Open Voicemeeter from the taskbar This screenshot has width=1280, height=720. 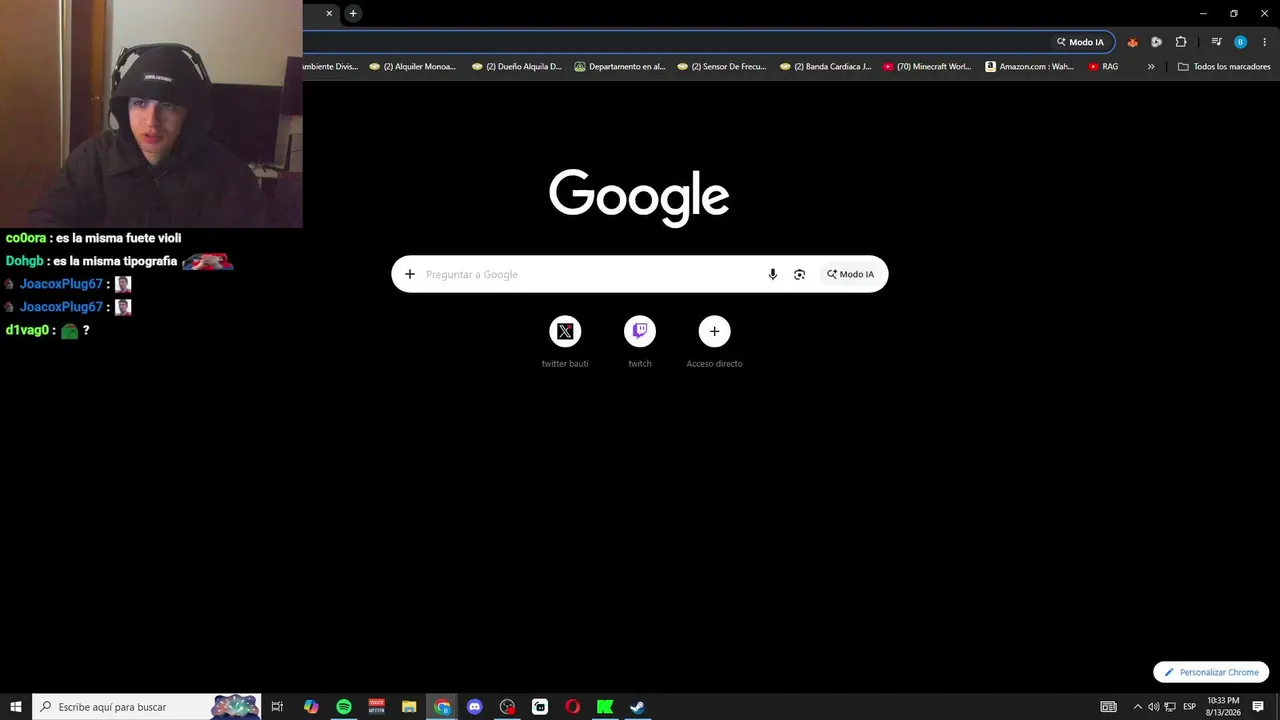coord(377,707)
